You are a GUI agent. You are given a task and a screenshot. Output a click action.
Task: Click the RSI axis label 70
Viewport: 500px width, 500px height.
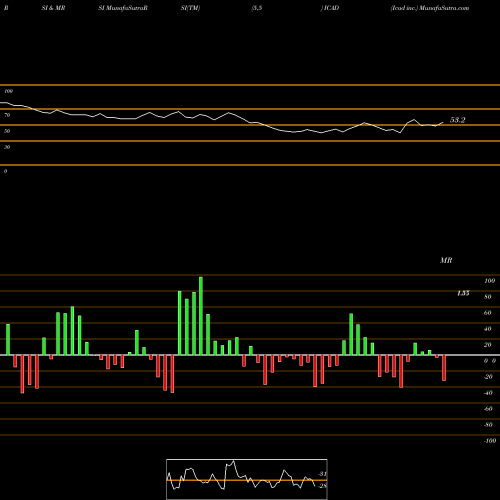tap(7, 115)
